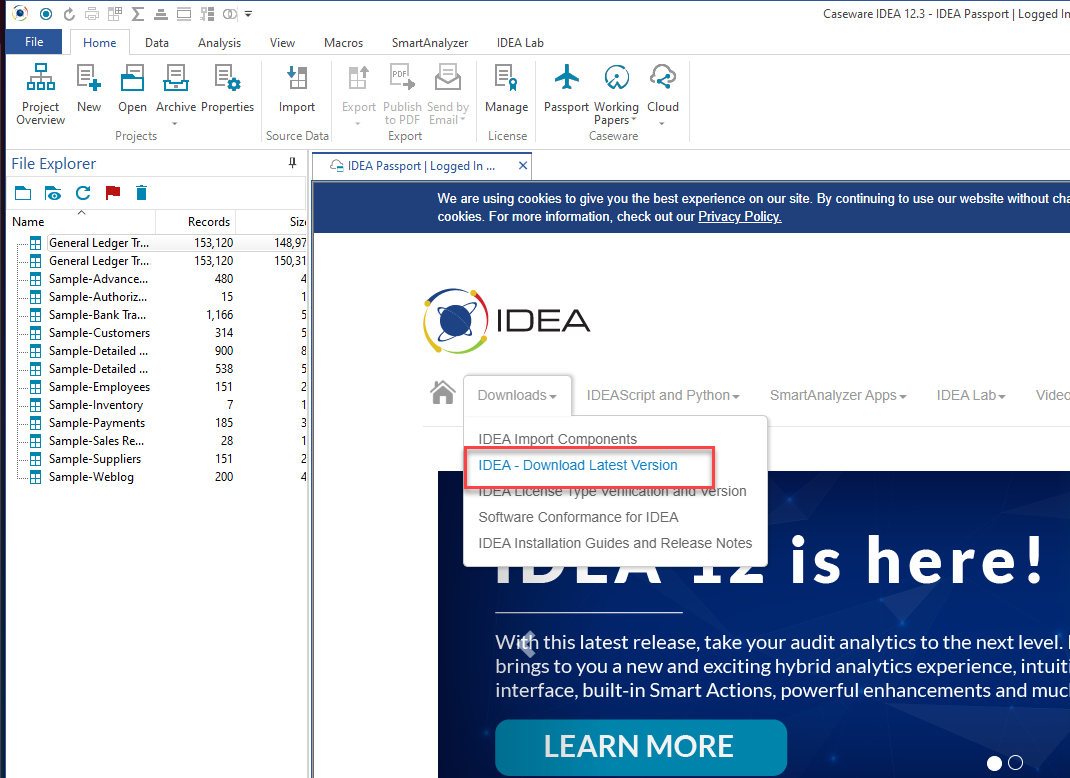
Task: Select the Sample-Bank Tra... file
Action: [x=98, y=315]
